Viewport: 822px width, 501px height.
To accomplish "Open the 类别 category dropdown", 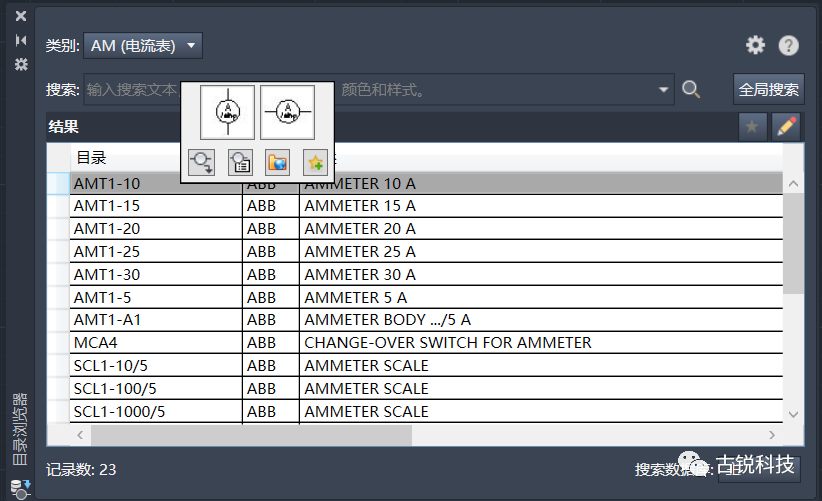I will [143, 46].
